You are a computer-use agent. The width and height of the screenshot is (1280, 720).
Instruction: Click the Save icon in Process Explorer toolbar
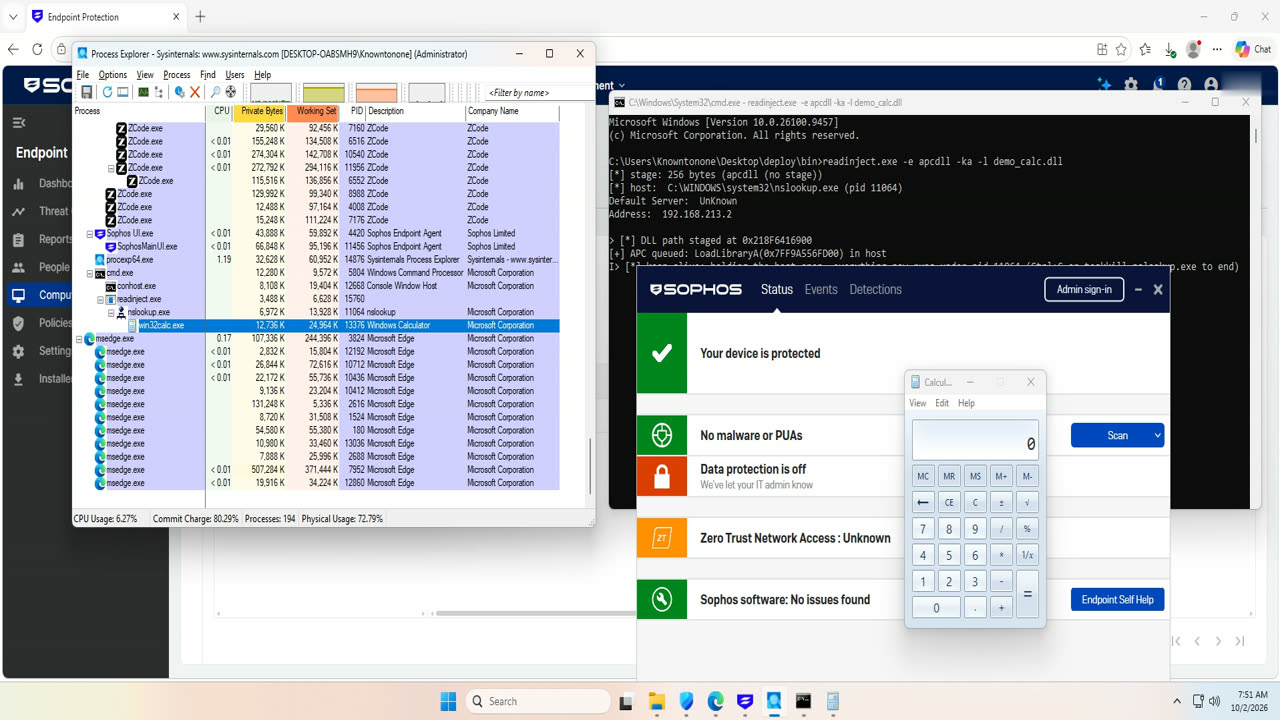point(86,92)
